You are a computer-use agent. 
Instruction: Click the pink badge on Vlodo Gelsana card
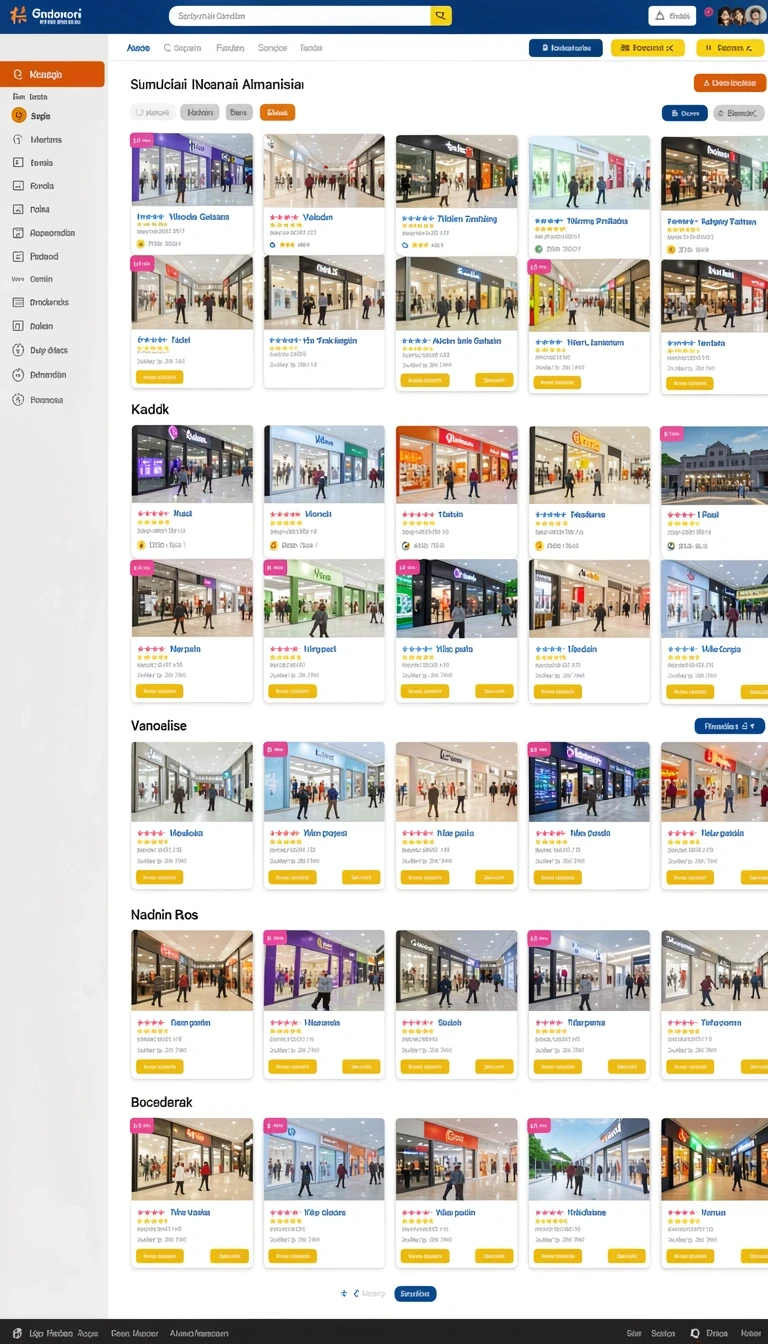[x=142, y=141]
